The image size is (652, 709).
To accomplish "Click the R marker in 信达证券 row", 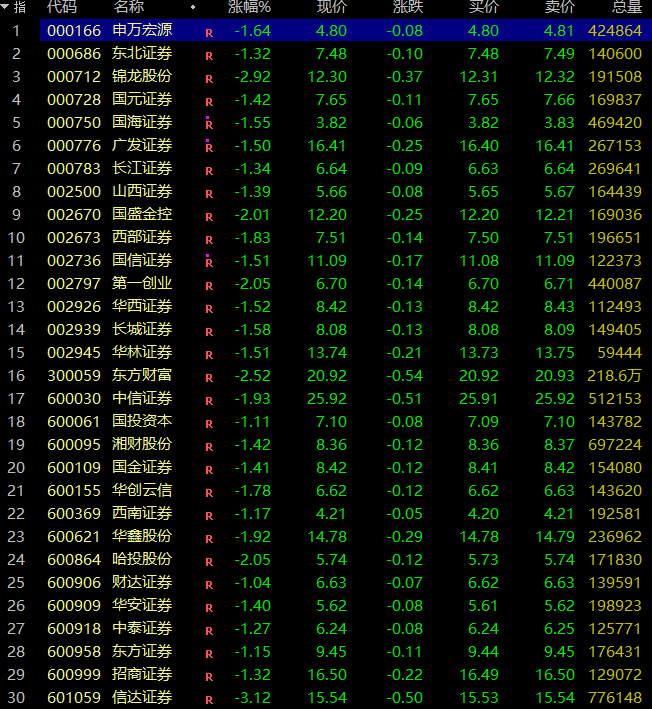I will (209, 699).
